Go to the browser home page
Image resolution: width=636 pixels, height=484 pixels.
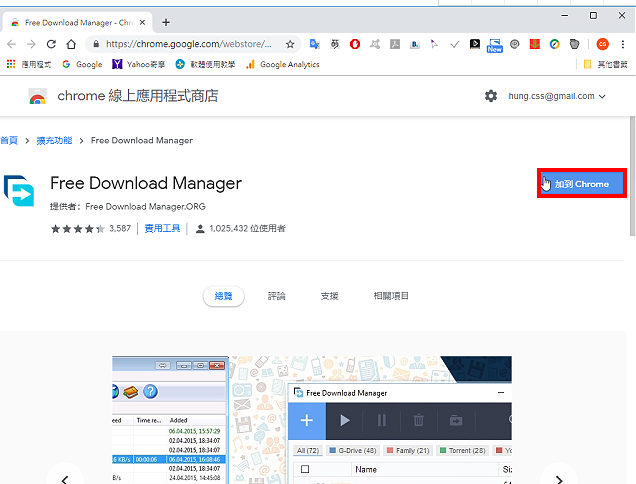(x=71, y=44)
